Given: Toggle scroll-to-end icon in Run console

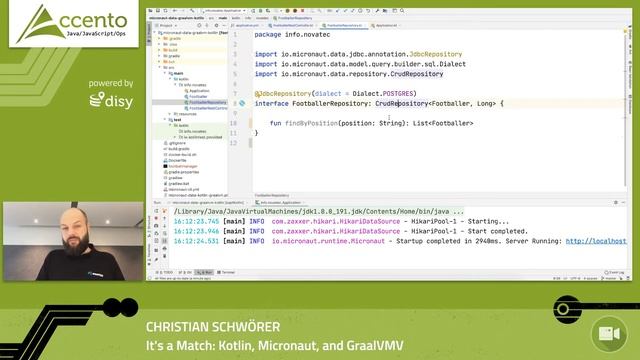Looking at the screenshot, I should click(164, 241).
